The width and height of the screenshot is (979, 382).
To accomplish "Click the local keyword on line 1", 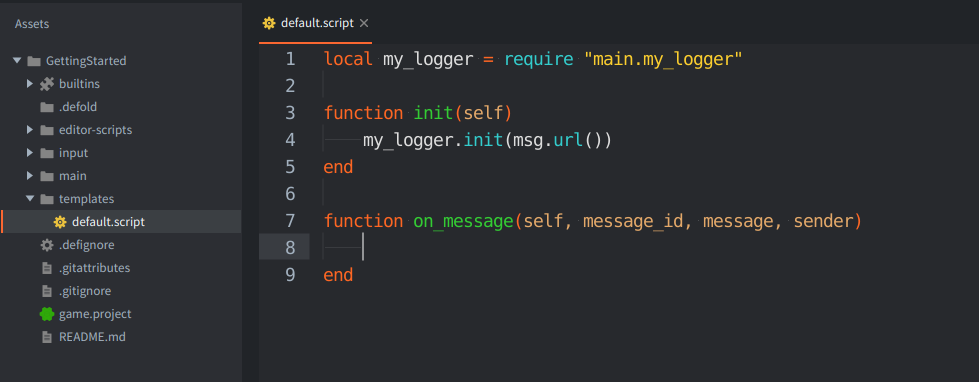I will [x=348, y=59].
